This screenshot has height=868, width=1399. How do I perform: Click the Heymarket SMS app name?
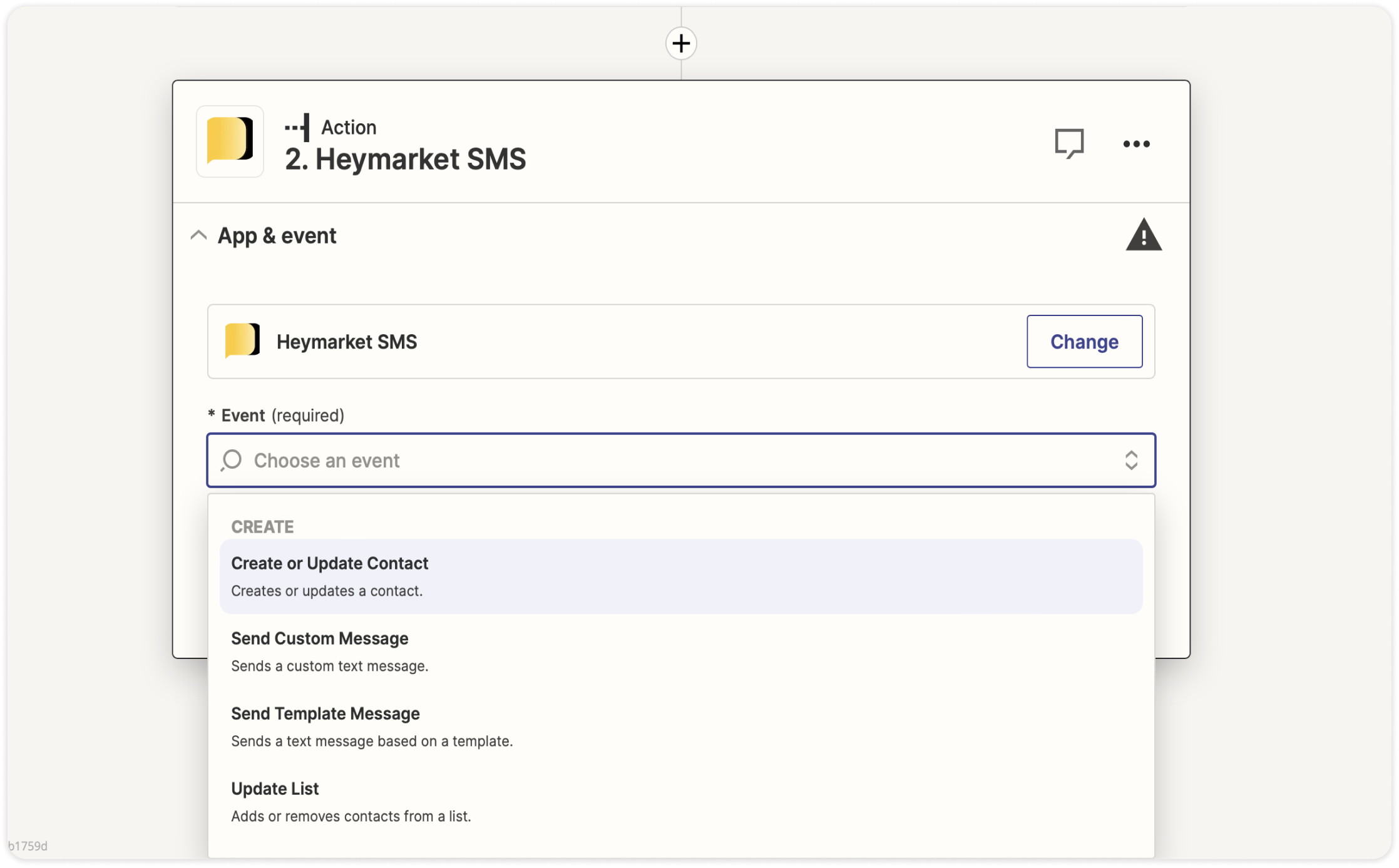pyautogui.click(x=347, y=342)
